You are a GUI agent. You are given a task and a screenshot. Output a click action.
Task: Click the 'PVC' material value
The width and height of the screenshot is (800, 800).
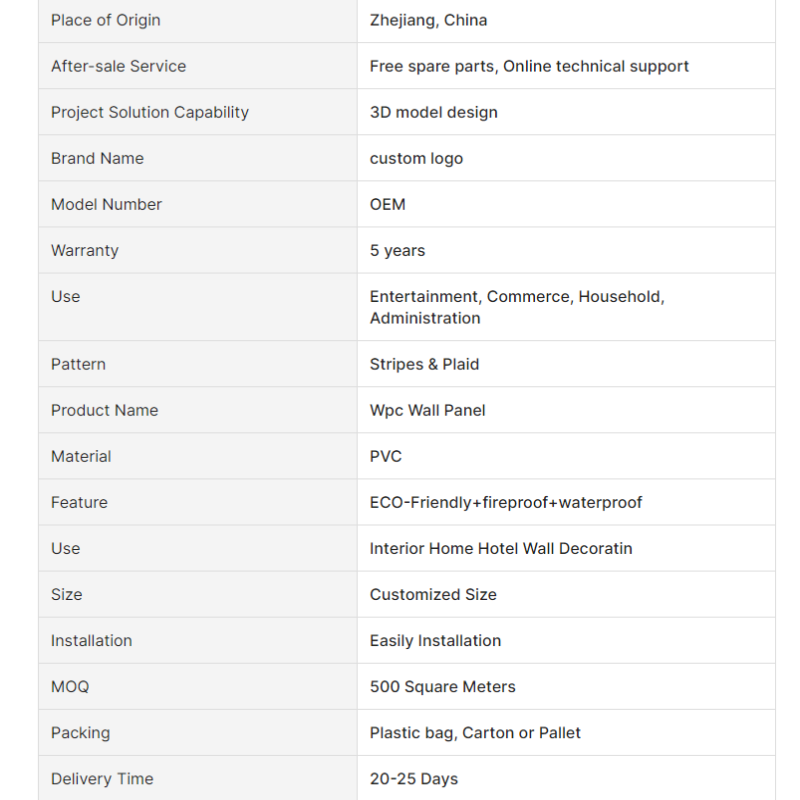(386, 456)
